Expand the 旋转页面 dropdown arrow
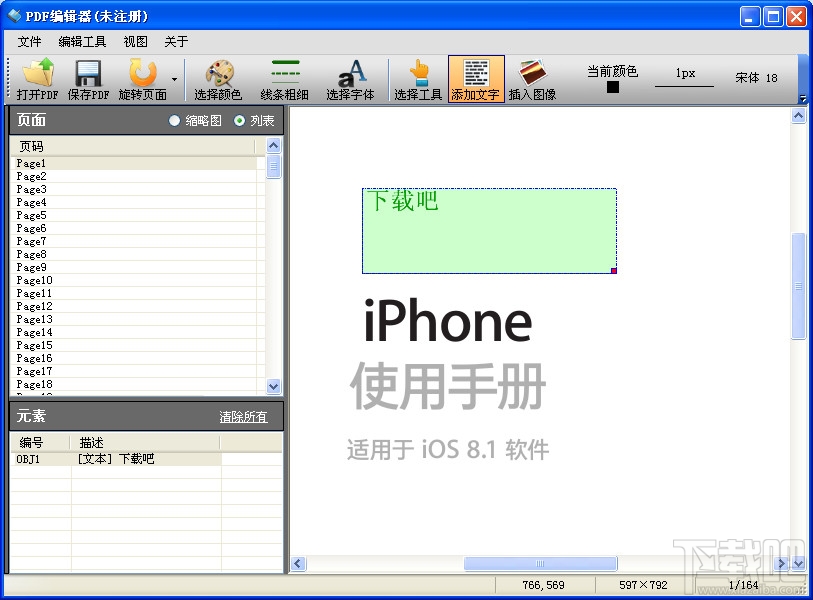 pyautogui.click(x=175, y=79)
